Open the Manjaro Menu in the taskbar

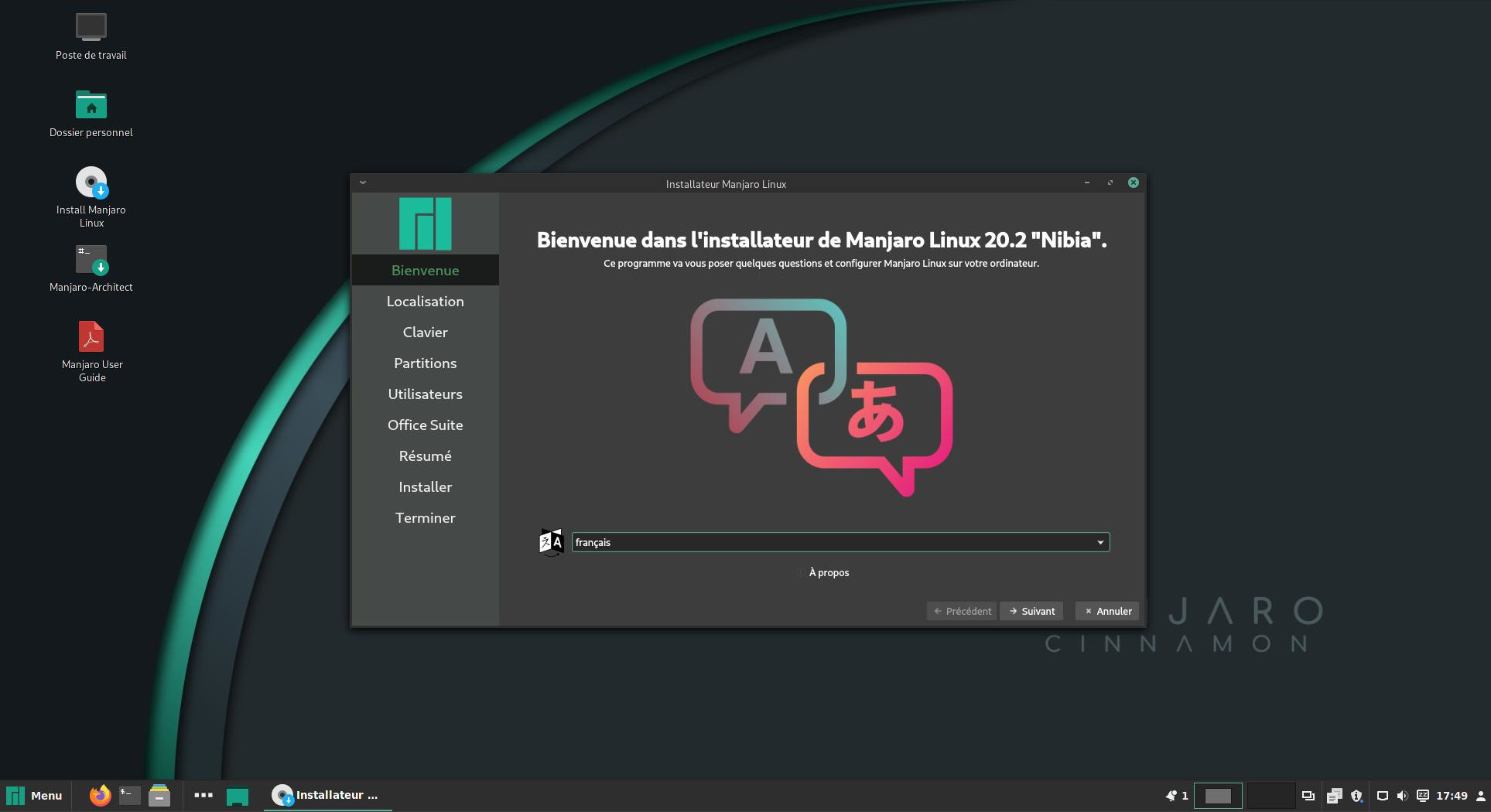pyautogui.click(x=35, y=795)
